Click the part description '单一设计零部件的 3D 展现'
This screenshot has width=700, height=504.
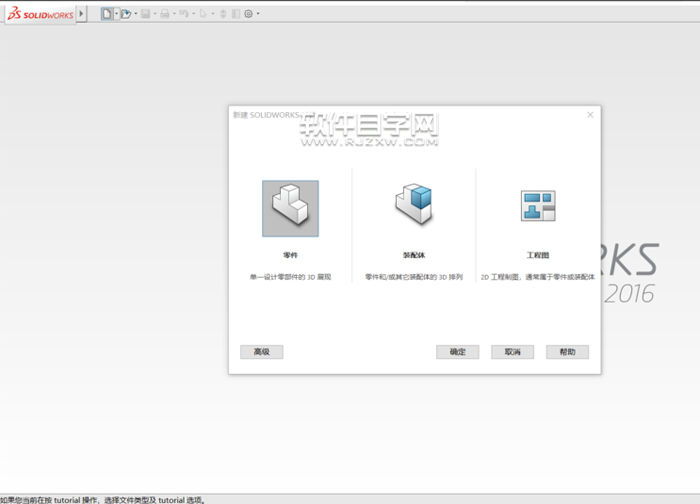coord(290,277)
